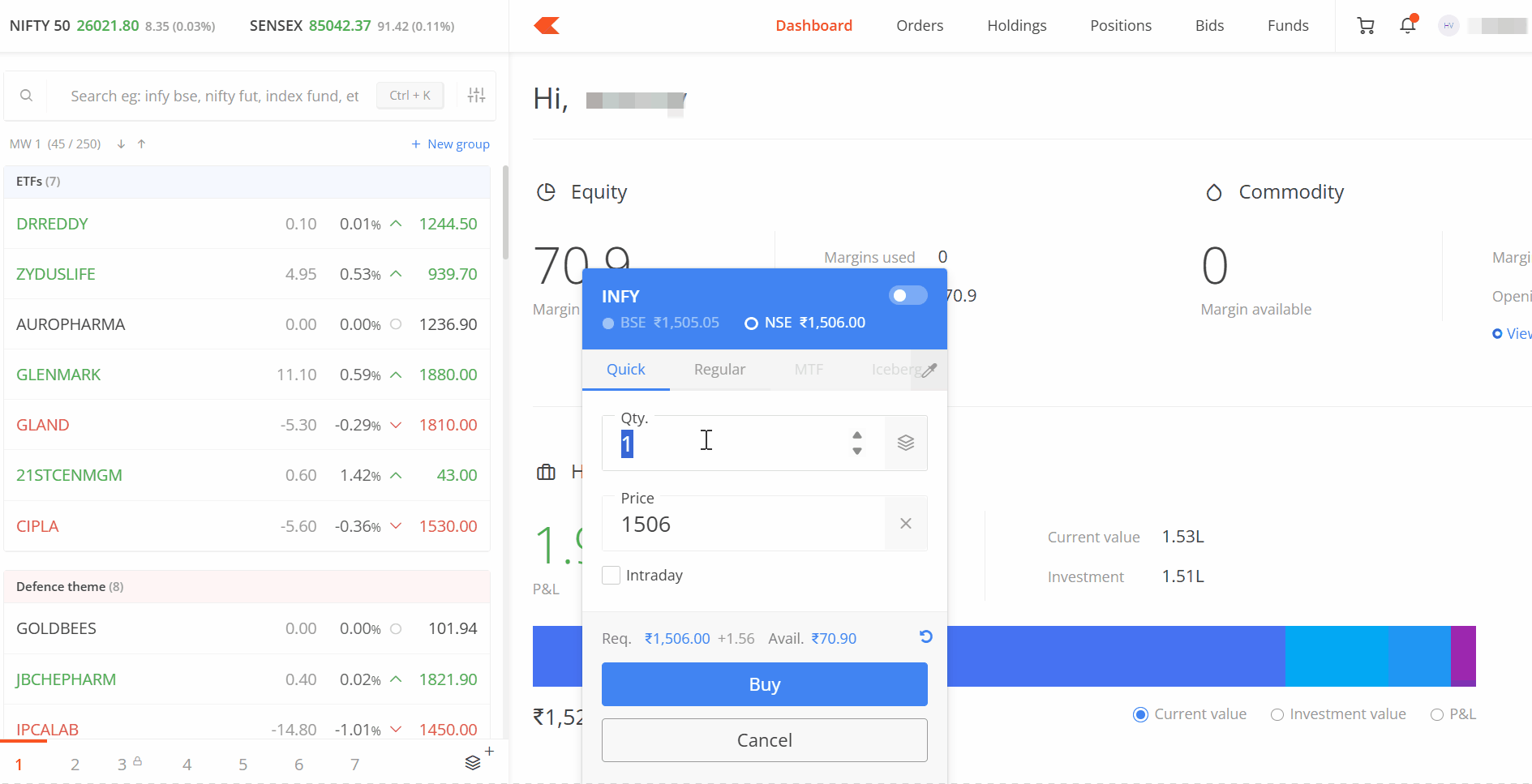Increase quantity using the up stepper arrow
The image size is (1532, 784).
pos(857,435)
